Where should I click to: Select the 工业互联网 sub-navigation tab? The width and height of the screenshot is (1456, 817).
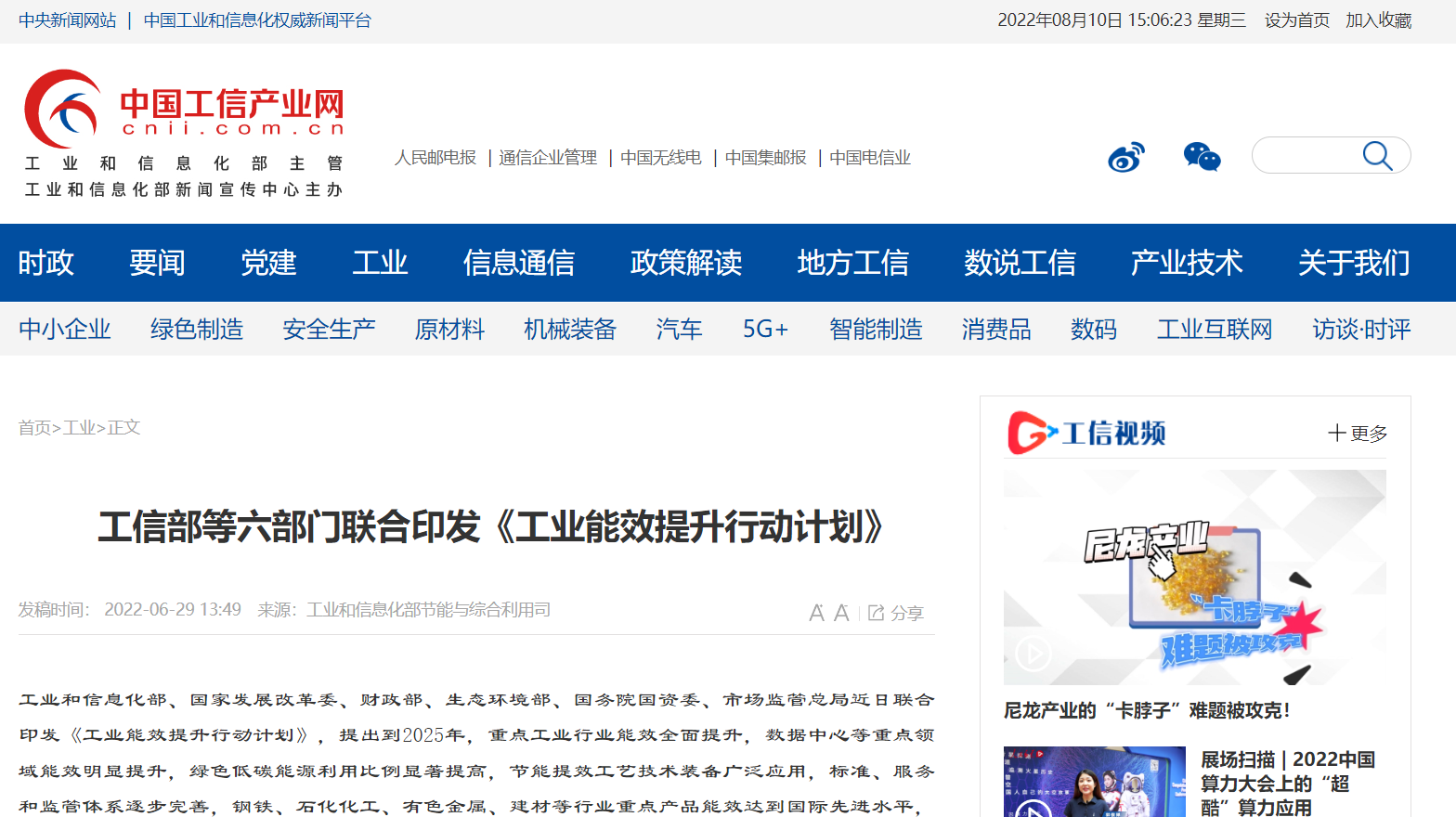(1214, 330)
